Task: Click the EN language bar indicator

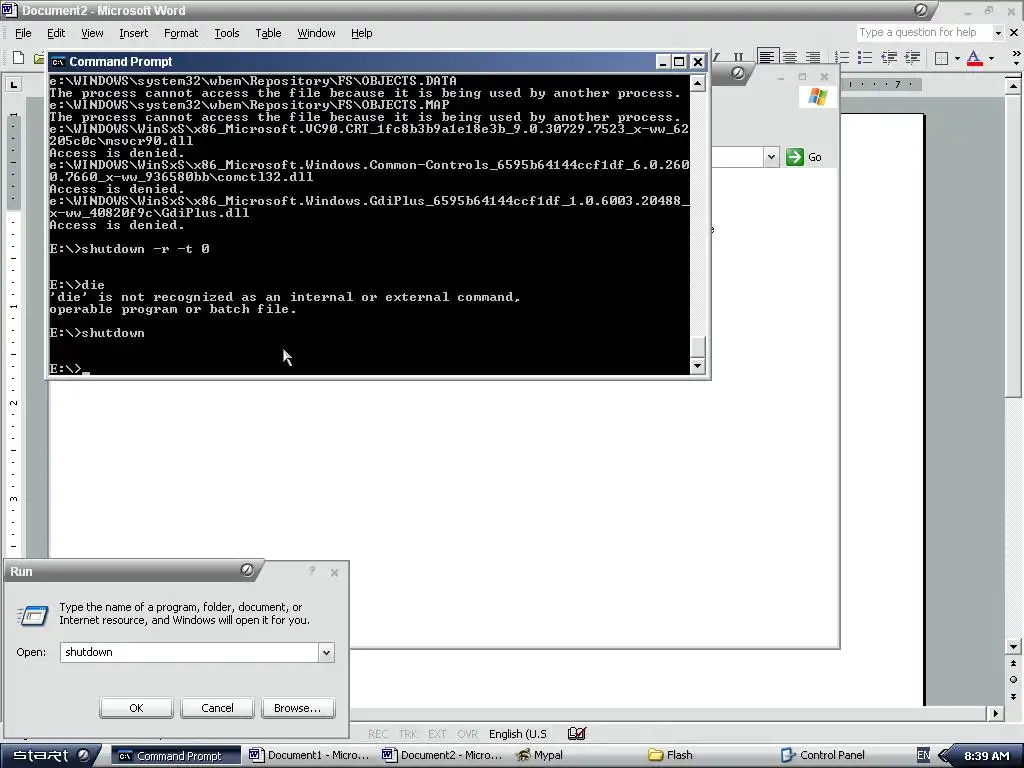Action: pos(923,756)
